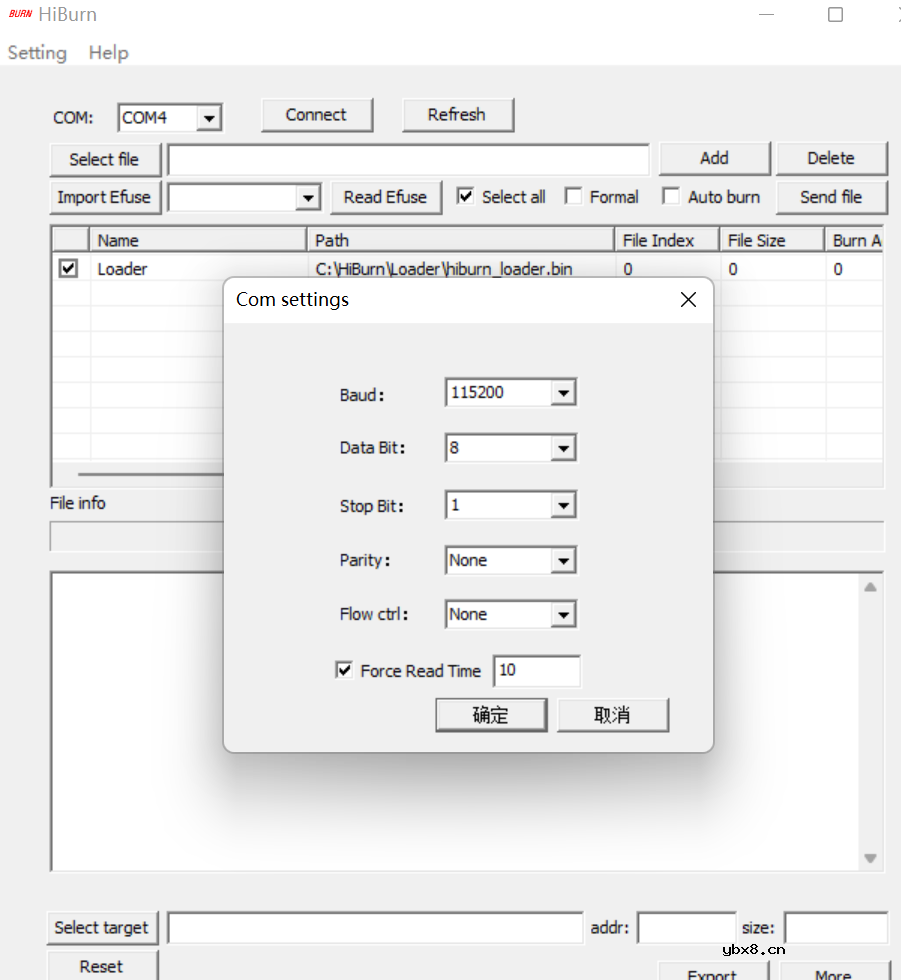Open the Setting menu
The height and width of the screenshot is (980, 901).
[x=37, y=53]
